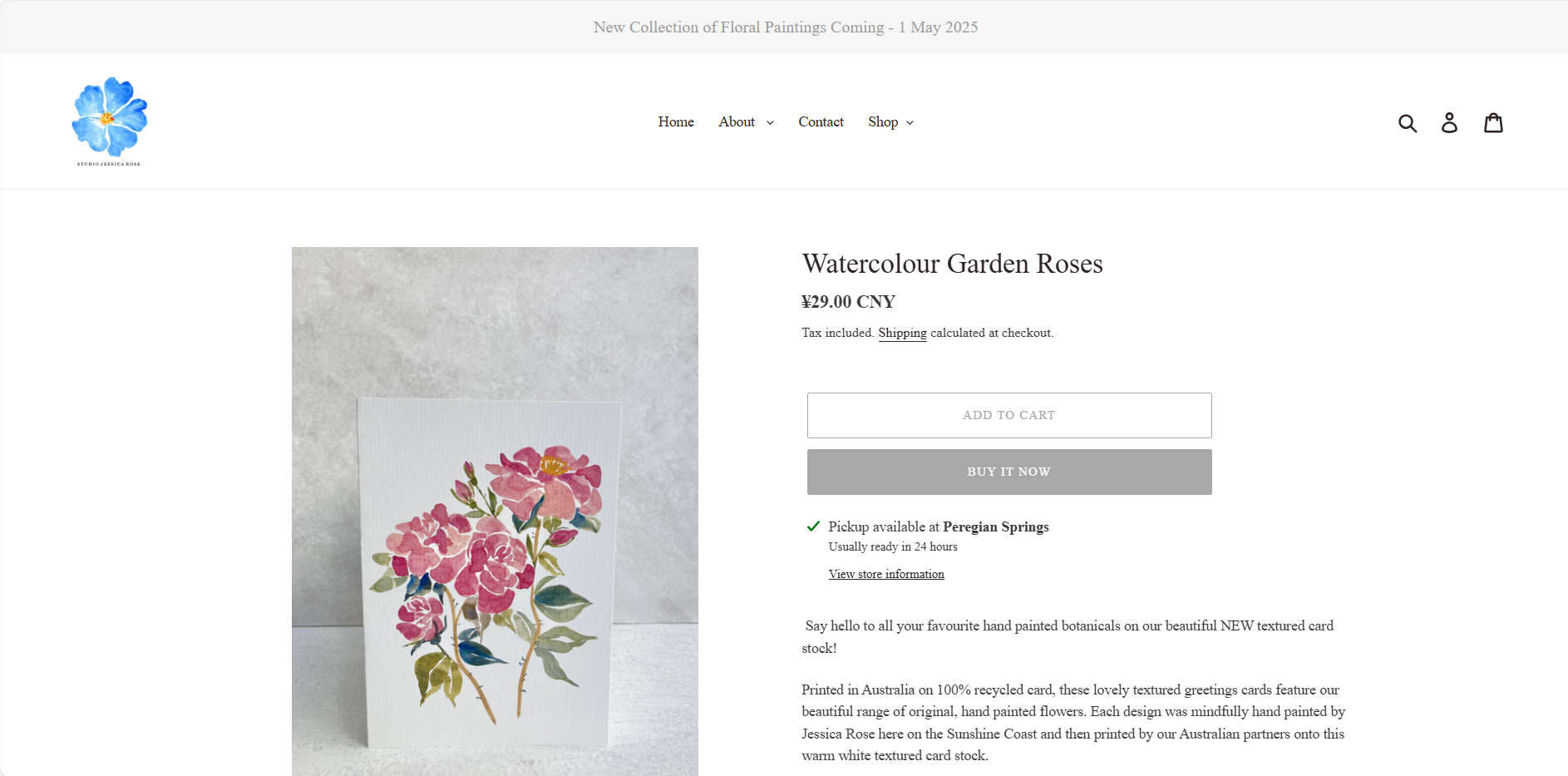The image size is (1568, 776).
Task: Click the Peregian Springs pickup location text
Action: (995, 526)
